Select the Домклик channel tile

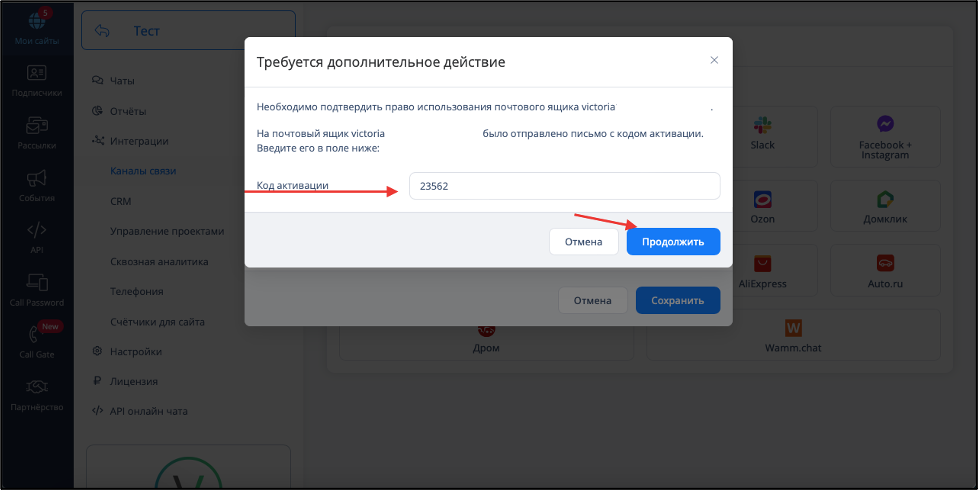coord(885,207)
